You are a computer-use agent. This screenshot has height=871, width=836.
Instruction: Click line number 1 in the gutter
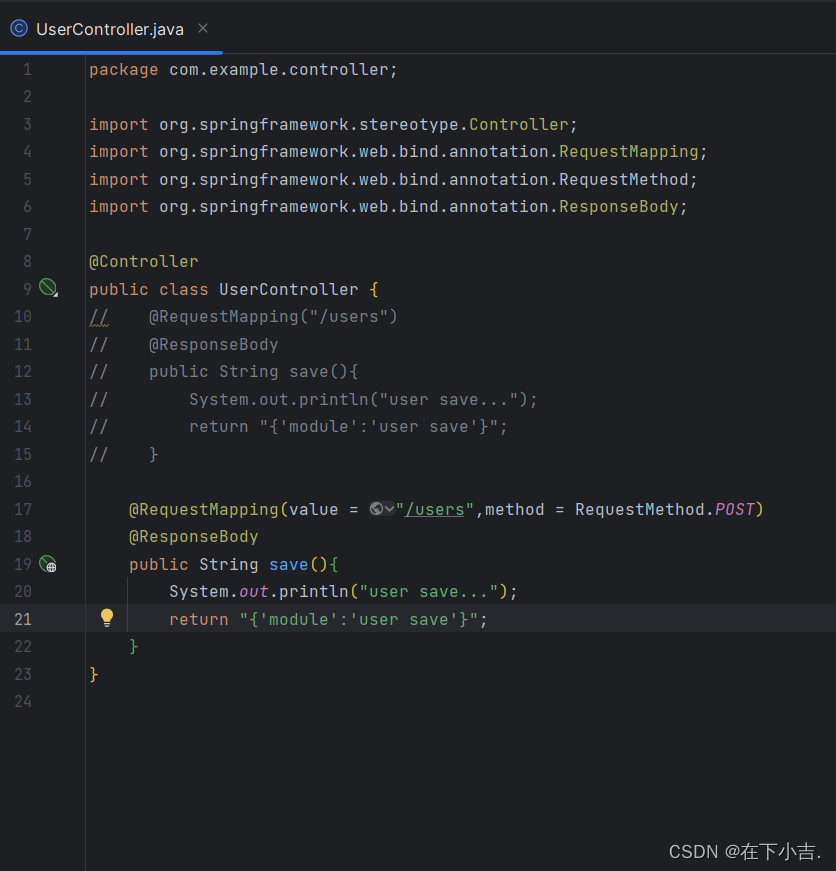pyautogui.click(x=27, y=70)
